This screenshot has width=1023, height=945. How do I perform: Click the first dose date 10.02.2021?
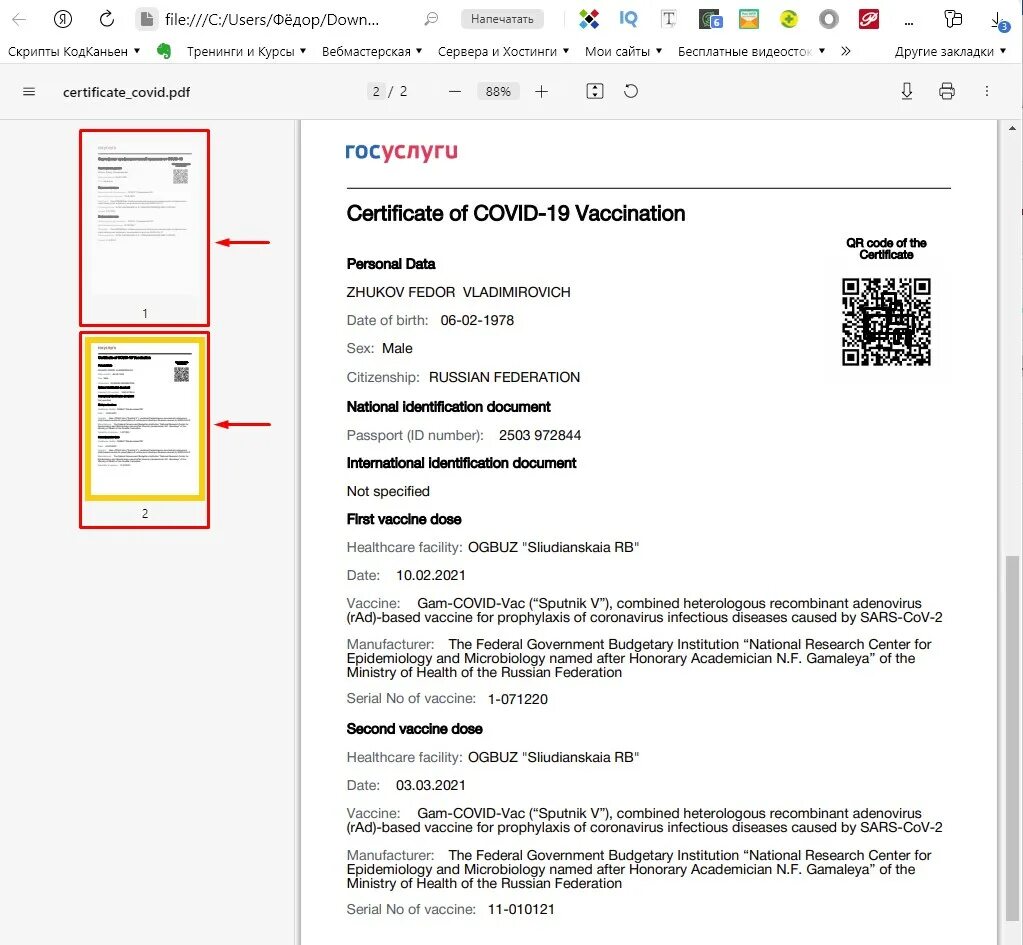point(431,576)
